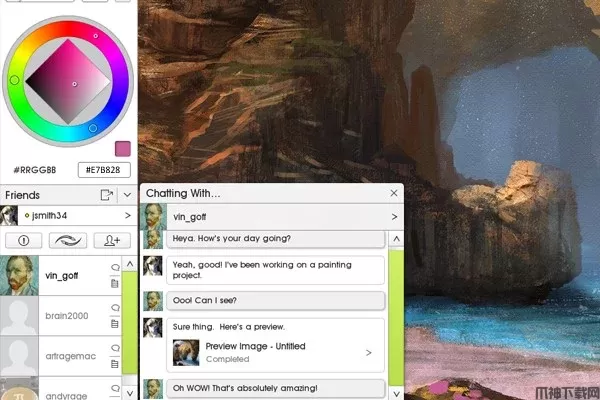600x400 pixels.
Task: Click vin_goff portrait in friends list
Action: click(x=19, y=276)
